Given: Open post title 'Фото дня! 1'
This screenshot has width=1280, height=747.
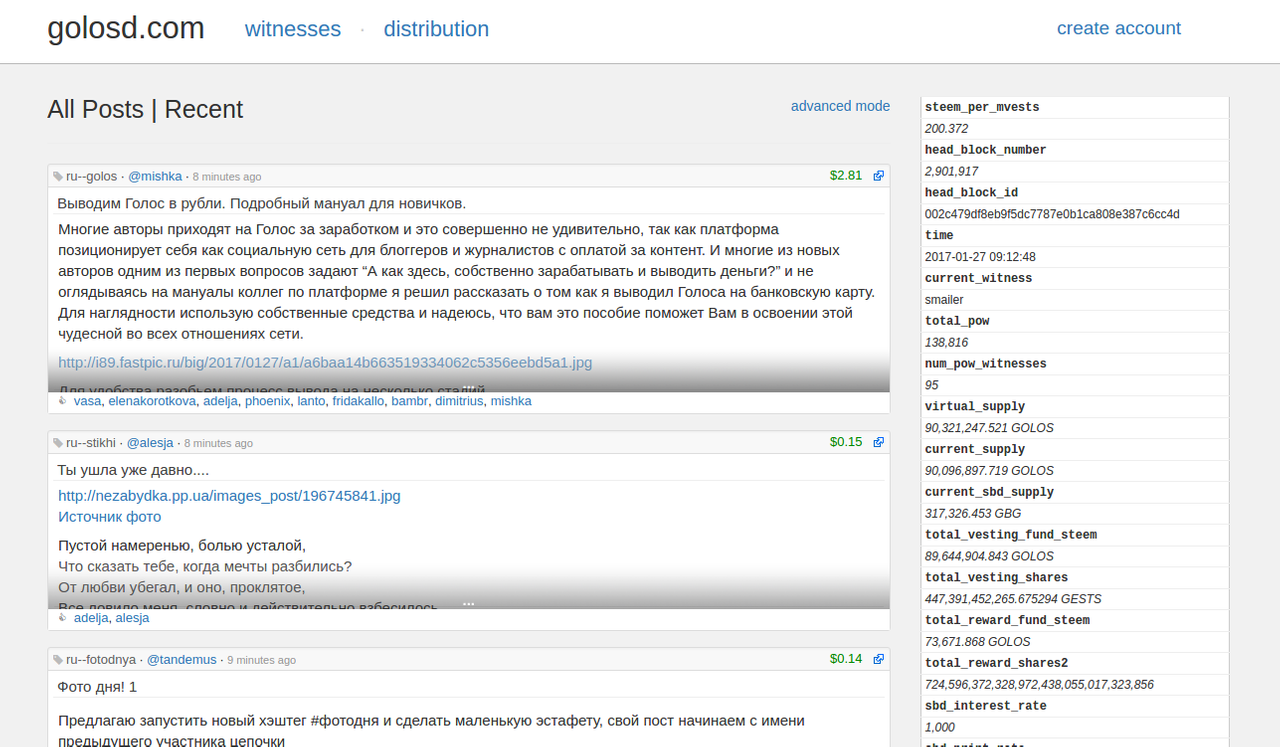Looking at the screenshot, I should 97,687.
